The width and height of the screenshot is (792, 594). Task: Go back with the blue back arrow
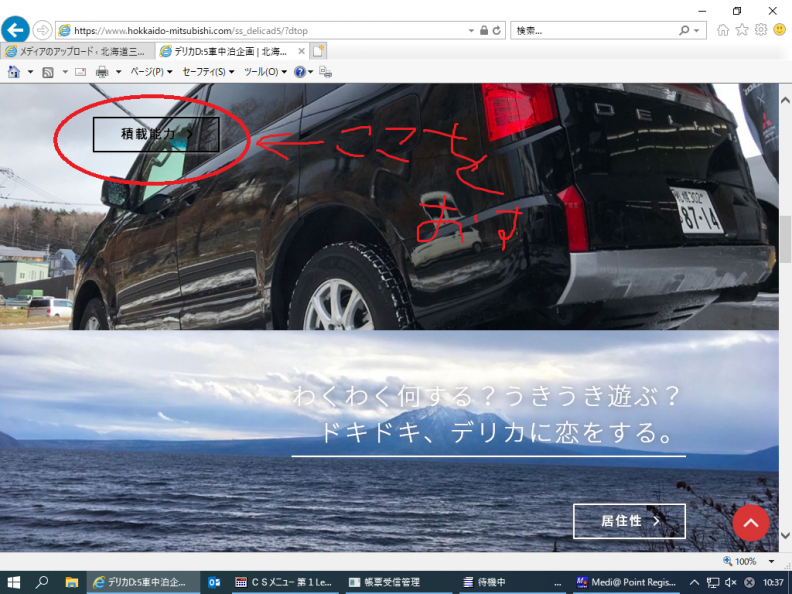[x=15, y=30]
